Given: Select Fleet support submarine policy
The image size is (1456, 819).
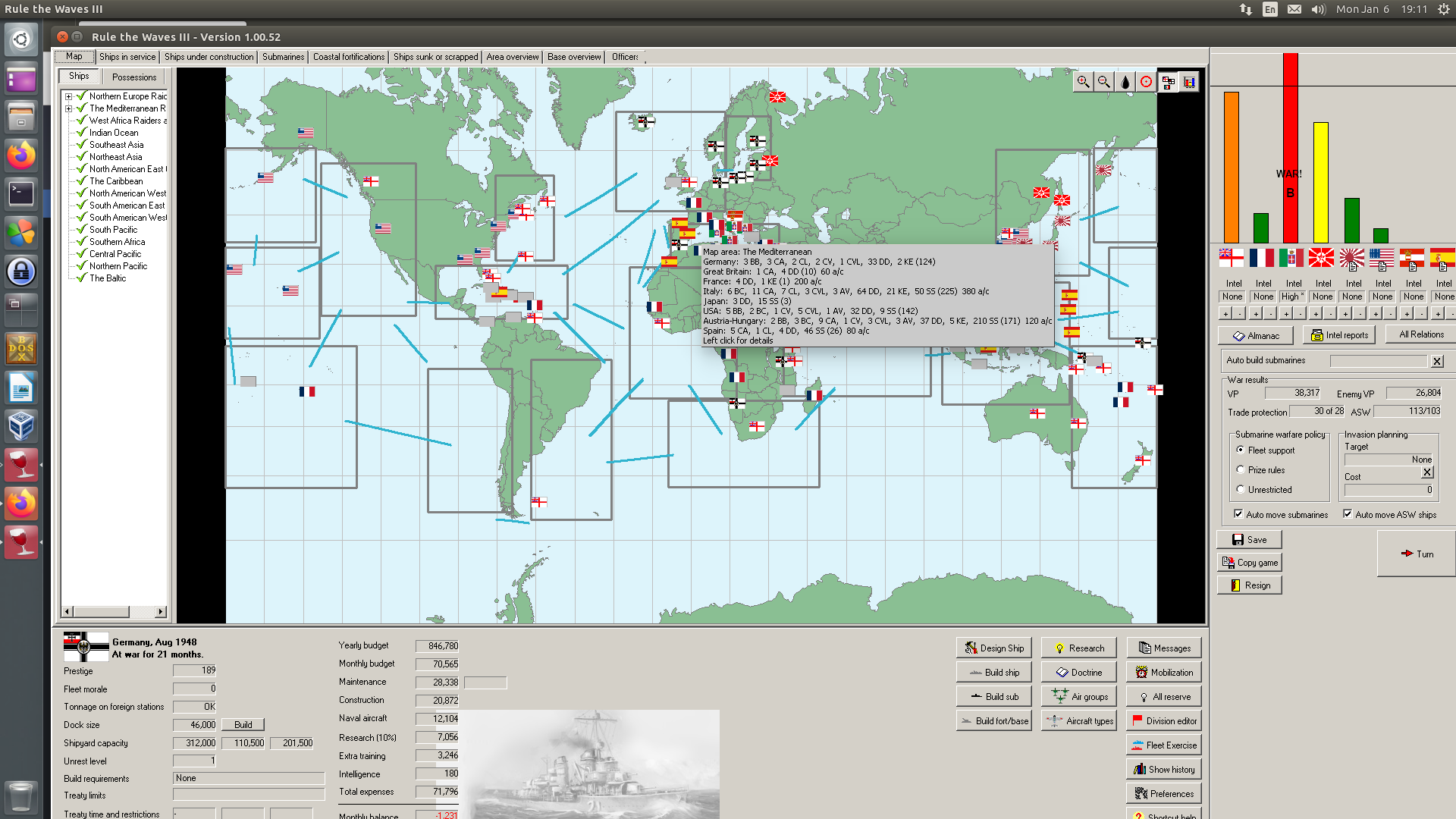Looking at the screenshot, I should [x=1241, y=450].
